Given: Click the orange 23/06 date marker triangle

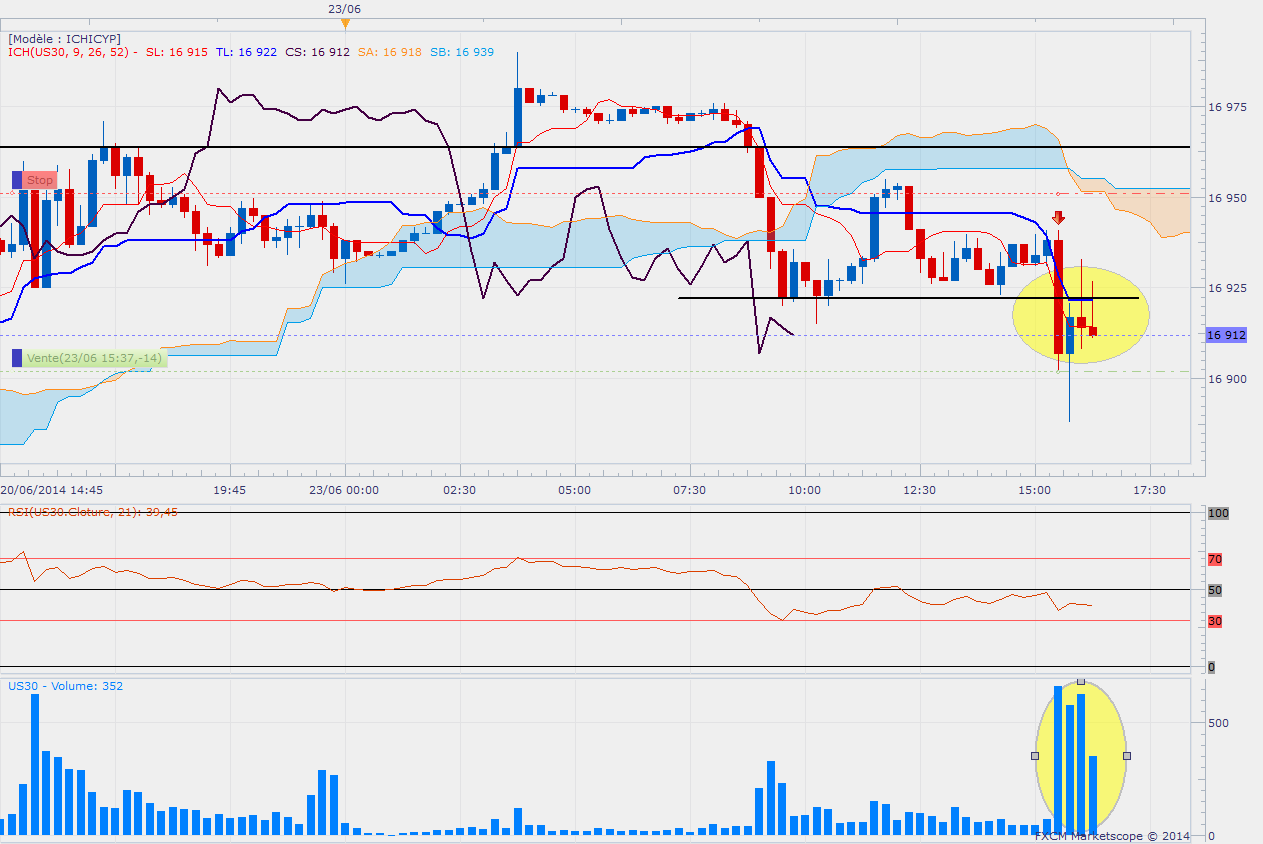Looking at the screenshot, I should [x=345, y=22].
